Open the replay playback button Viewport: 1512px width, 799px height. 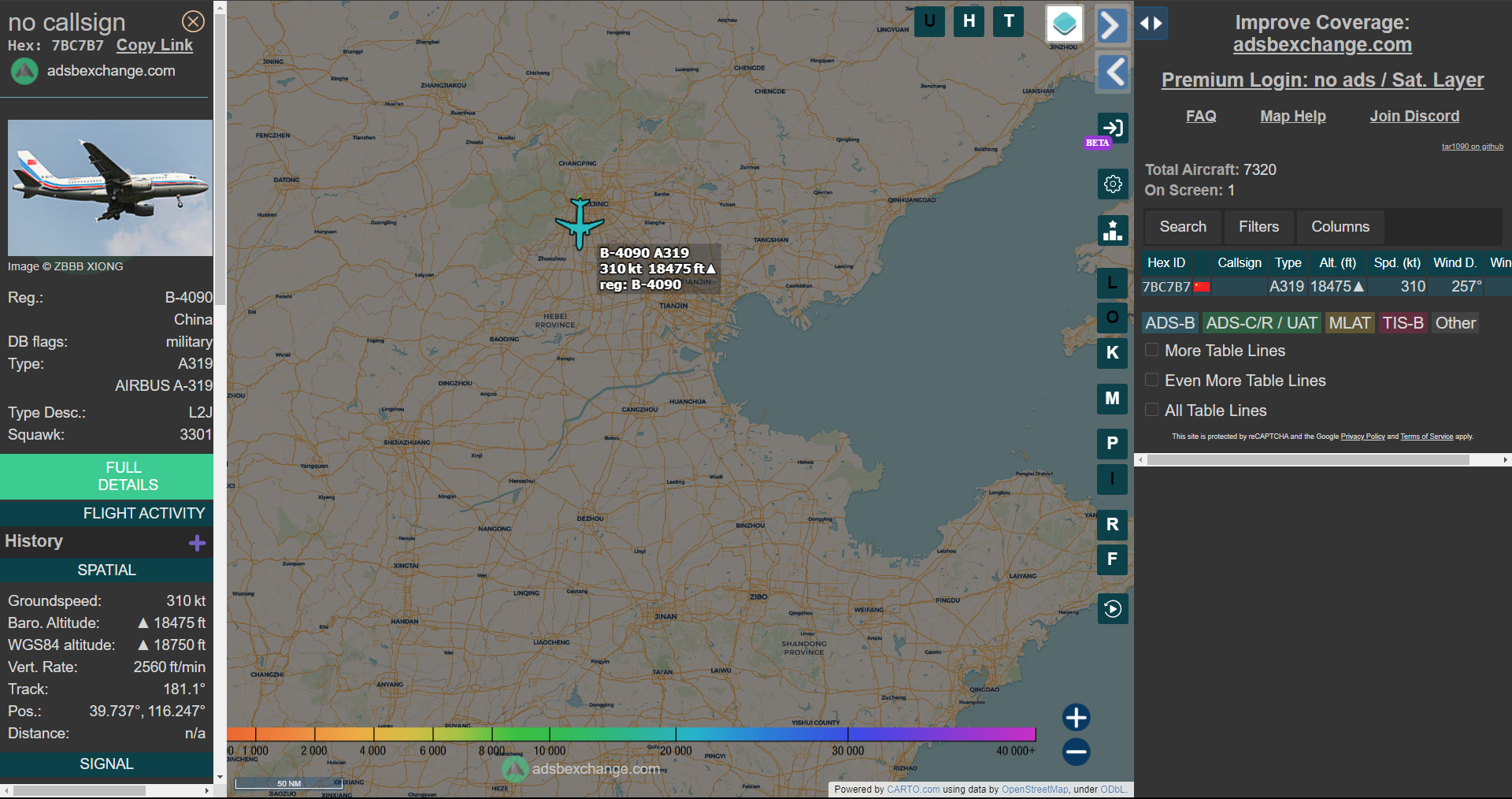pyautogui.click(x=1113, y=608)
